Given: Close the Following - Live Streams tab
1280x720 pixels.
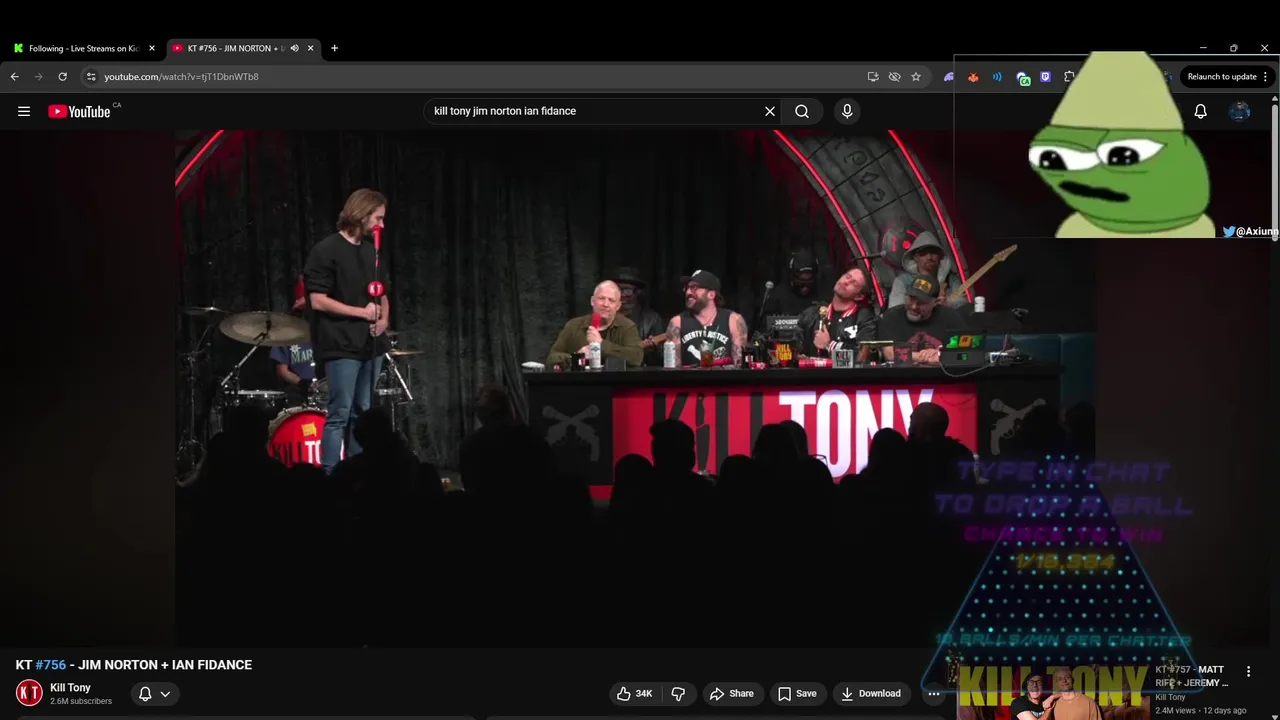Looking at the screenshot, I should [152, 48].
